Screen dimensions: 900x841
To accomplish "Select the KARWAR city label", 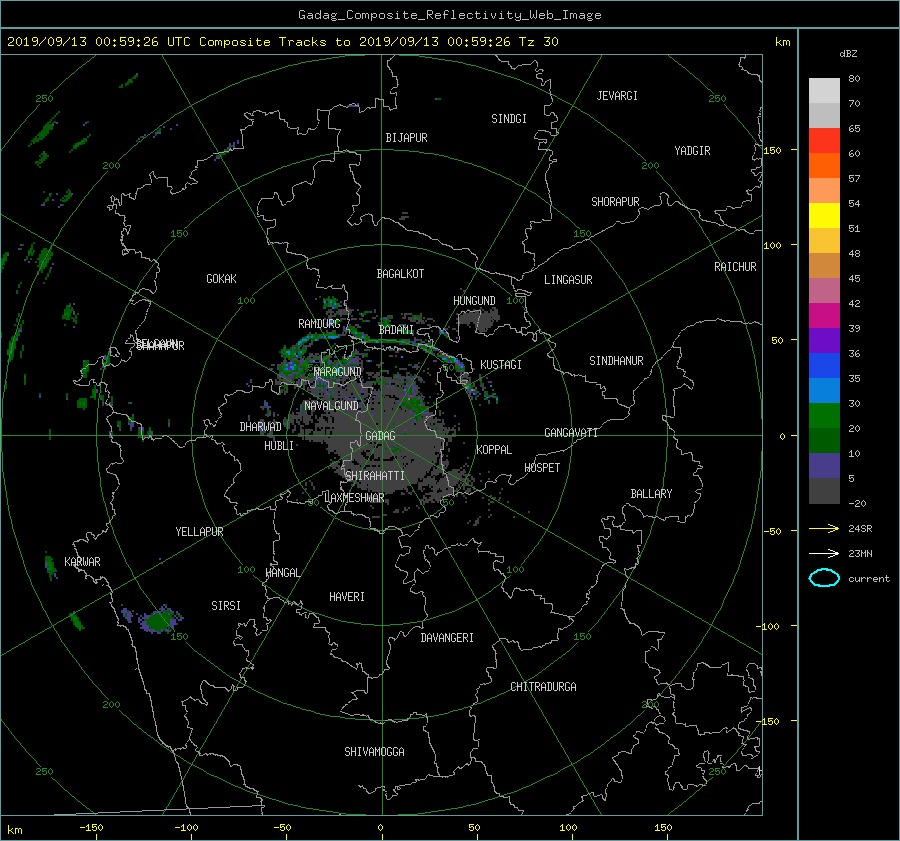I will 82,562.
